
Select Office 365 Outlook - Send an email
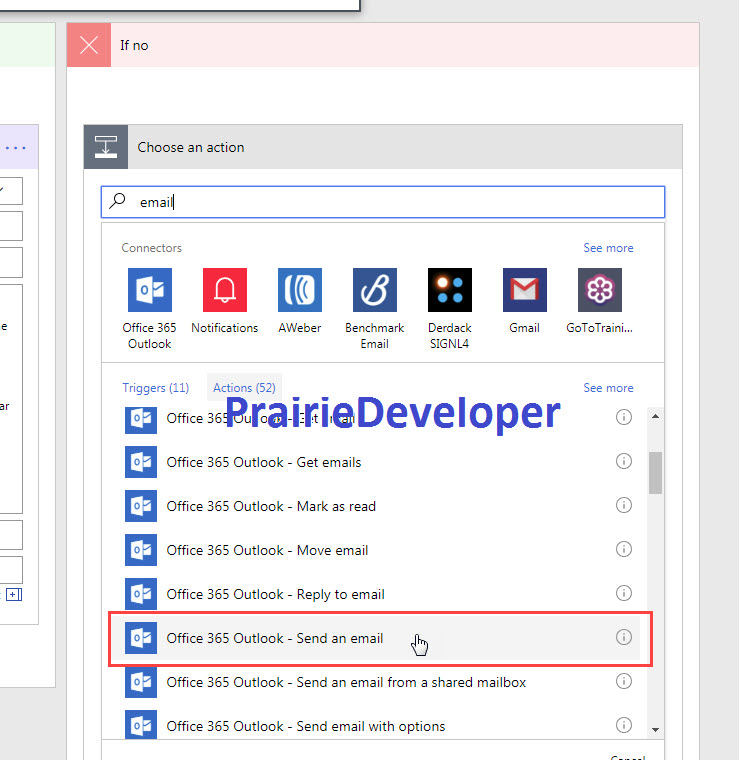378,638
